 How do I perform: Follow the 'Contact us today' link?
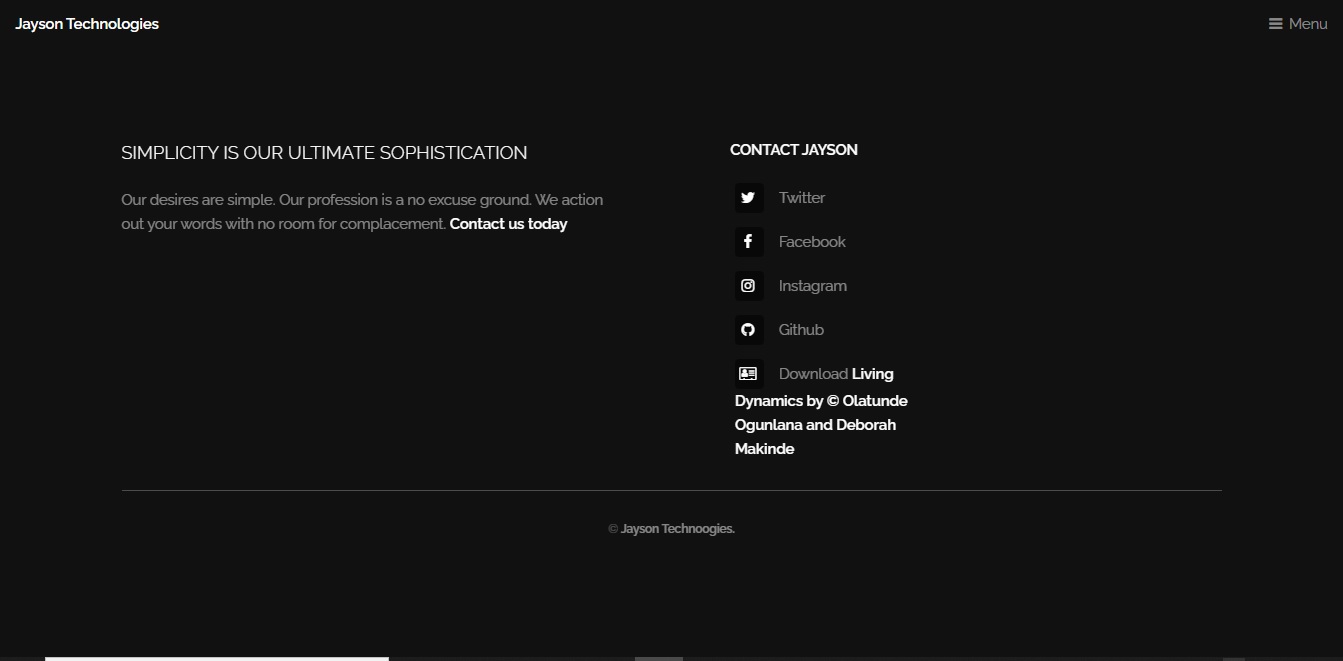point(508,224)
